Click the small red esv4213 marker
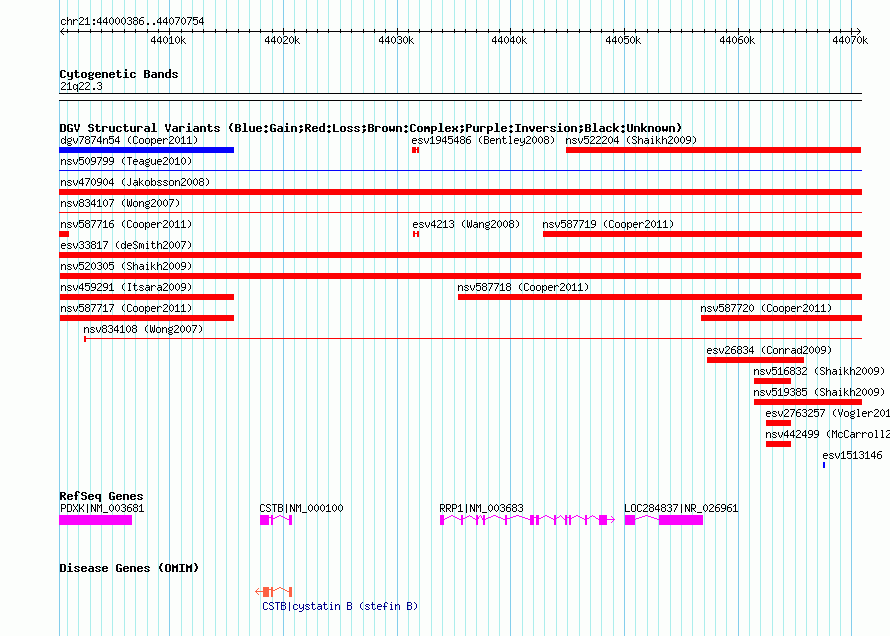 (416, 234)
